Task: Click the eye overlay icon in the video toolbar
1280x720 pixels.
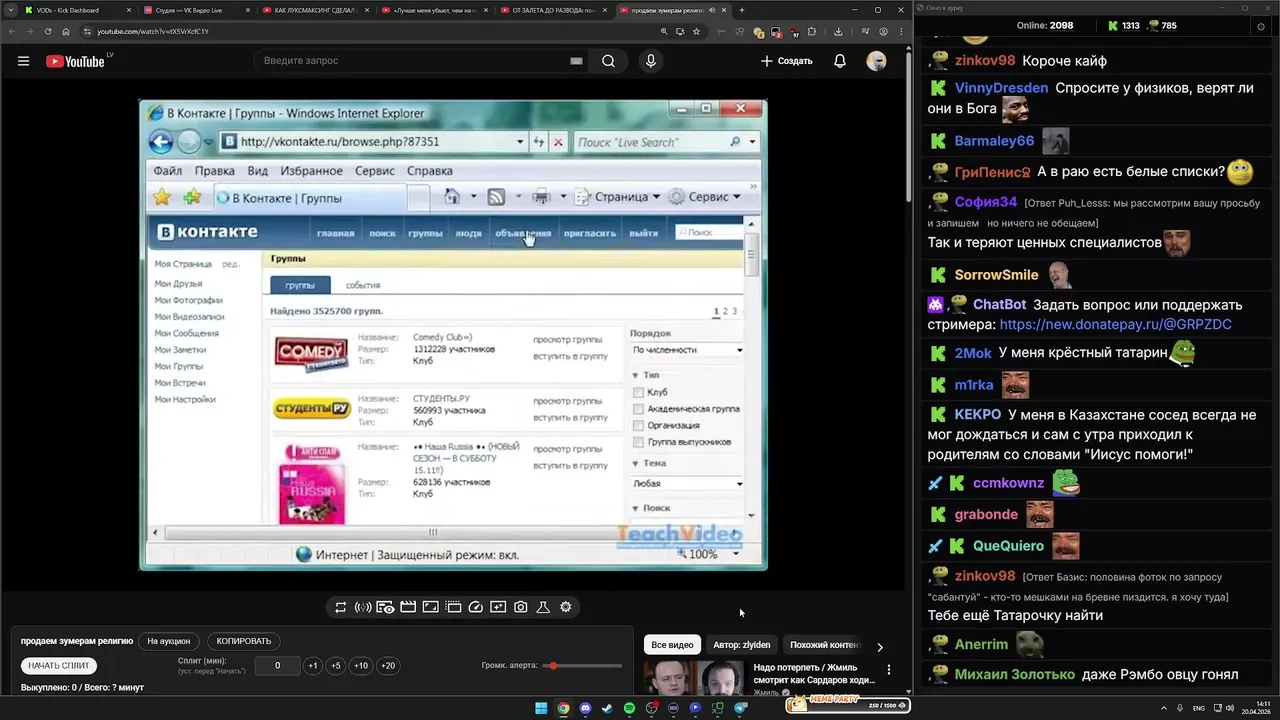Action: pos(385,607)
